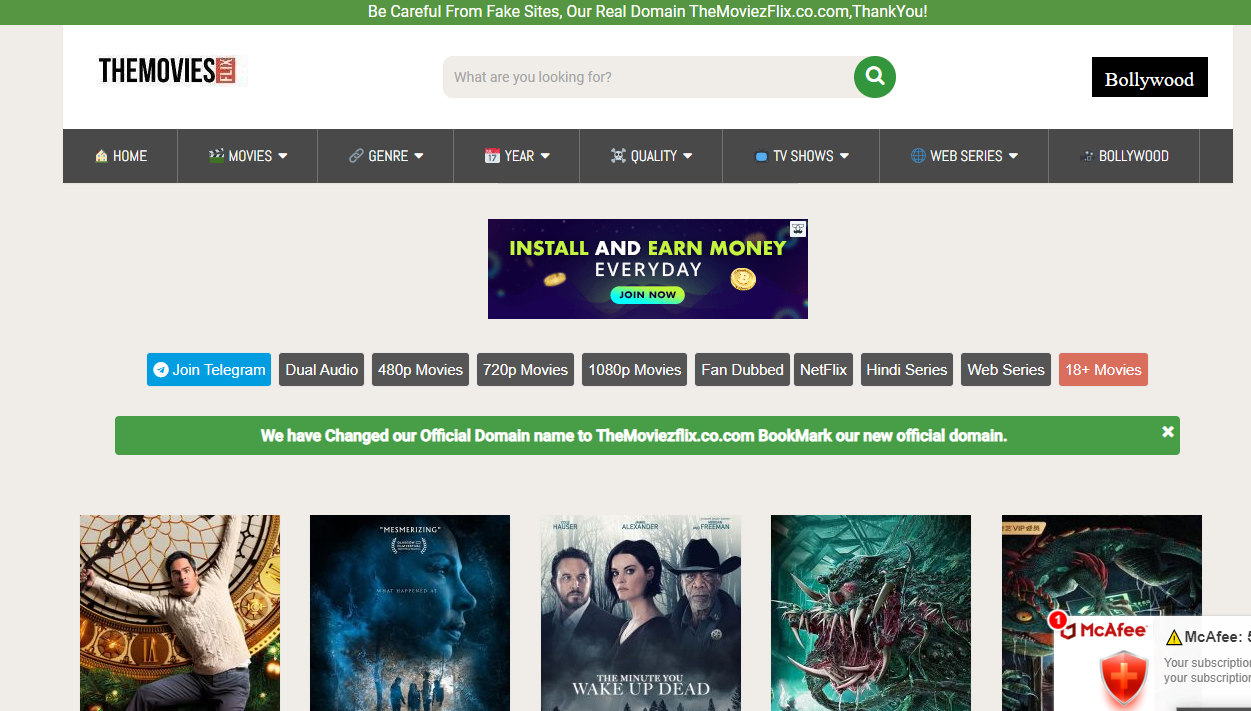
Task: Expand the TV SHOWS dropdown arrow
Action: 844,156
